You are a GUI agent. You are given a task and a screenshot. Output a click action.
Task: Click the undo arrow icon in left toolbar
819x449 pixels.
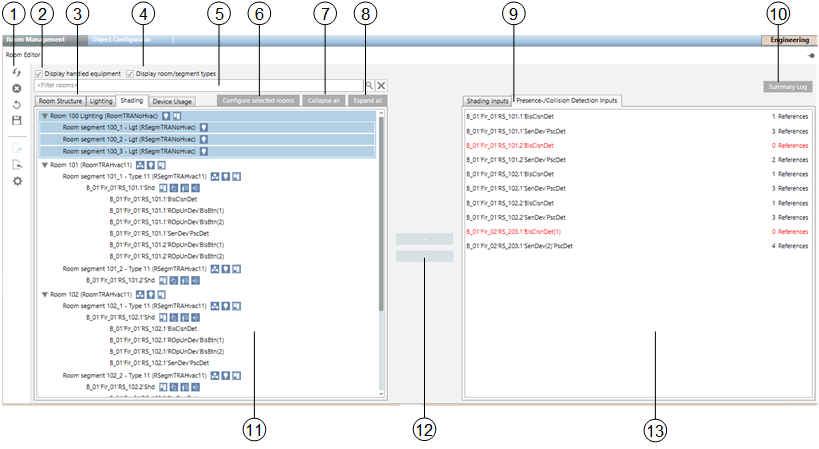click(x=16, y=104)
